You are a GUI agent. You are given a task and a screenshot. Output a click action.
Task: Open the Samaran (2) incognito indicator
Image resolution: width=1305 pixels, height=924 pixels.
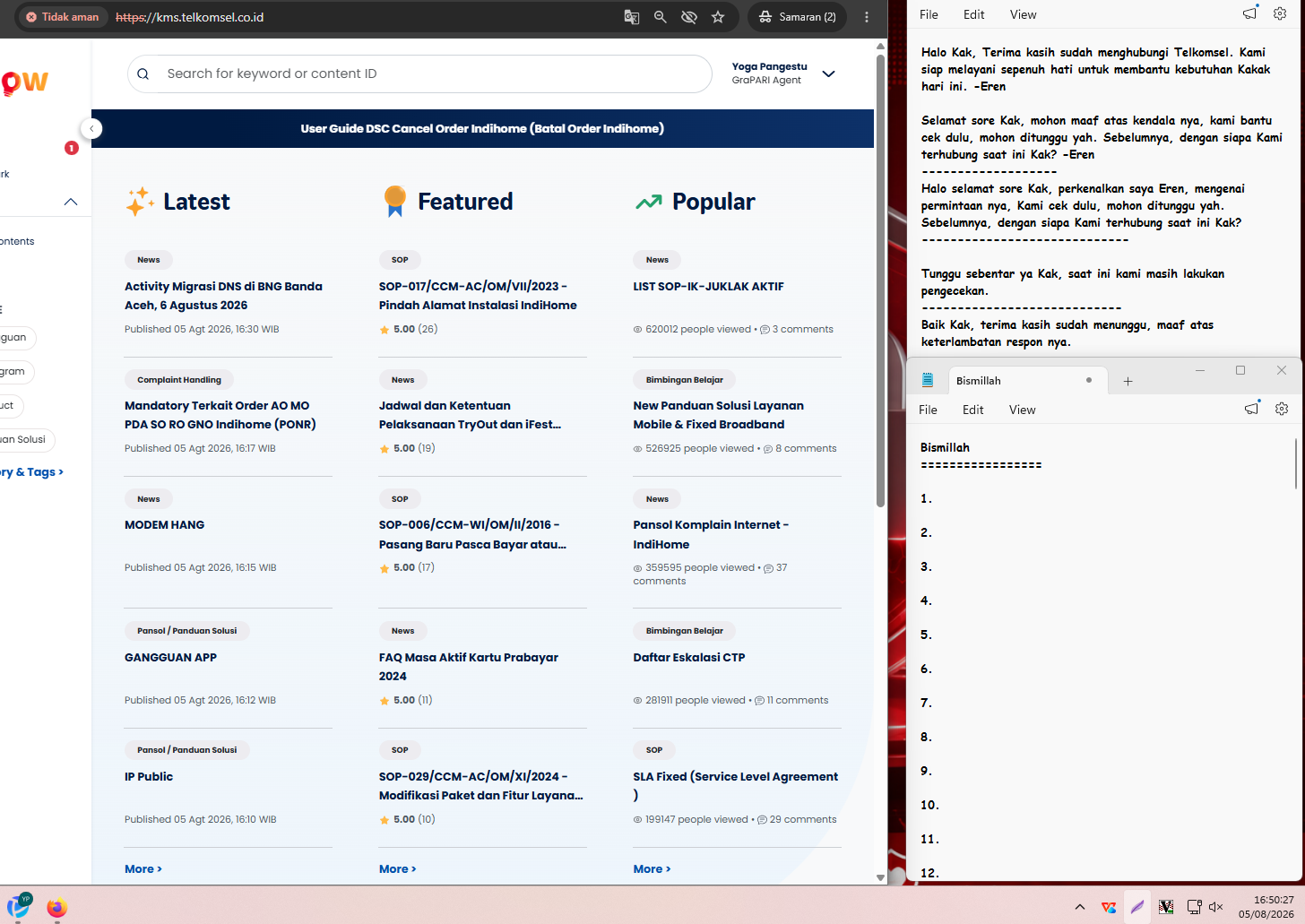tap(798, 17)
